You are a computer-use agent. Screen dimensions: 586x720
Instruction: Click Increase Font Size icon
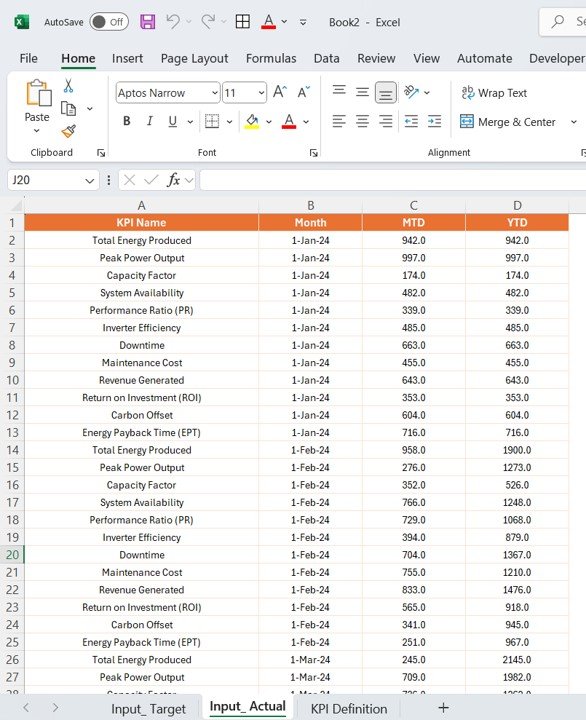[280, 92]
